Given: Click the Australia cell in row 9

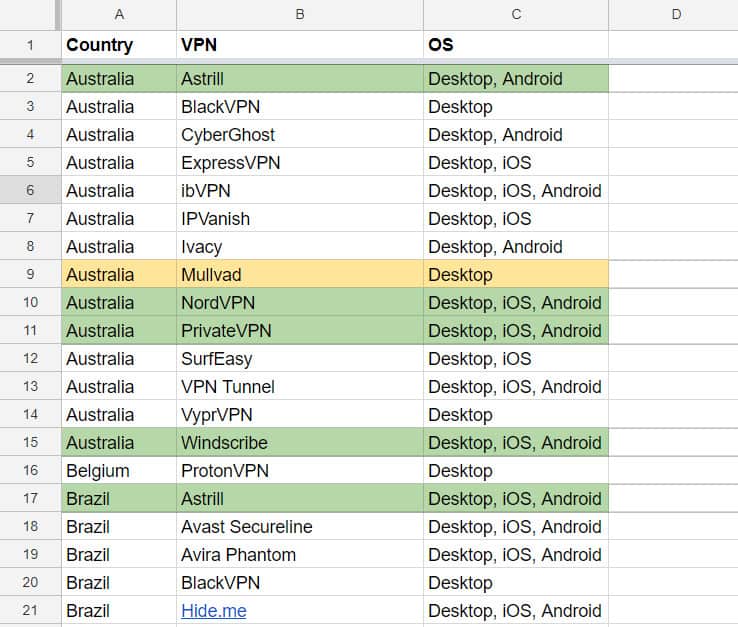Looking at the screenshot, I should pos(119,274).
